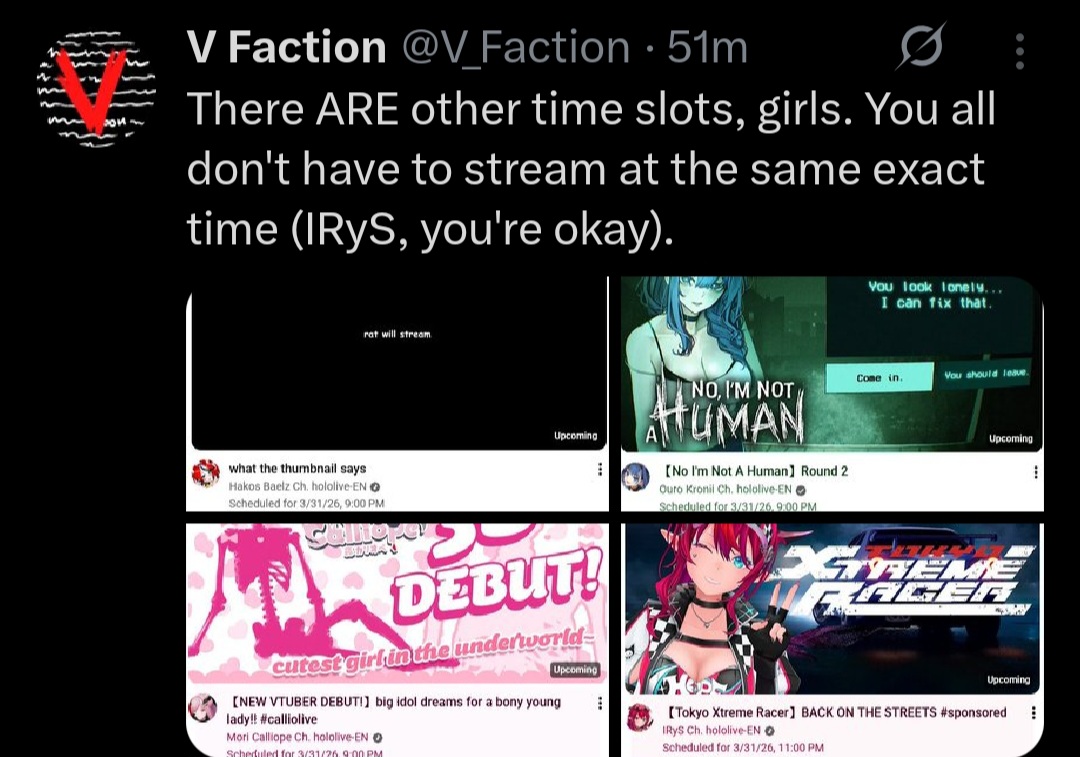
Task: Open the Xtreme Racer thumbnail
Action: pyautogui.click(x=833, y=608)
